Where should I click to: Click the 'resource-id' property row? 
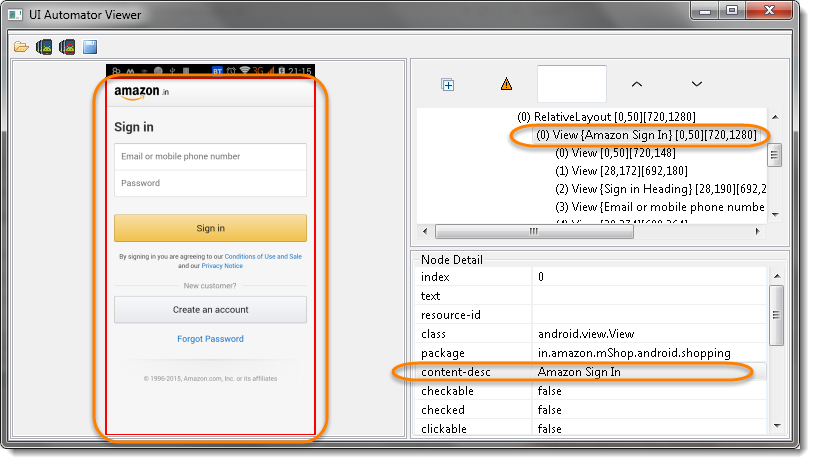(591, 315)
